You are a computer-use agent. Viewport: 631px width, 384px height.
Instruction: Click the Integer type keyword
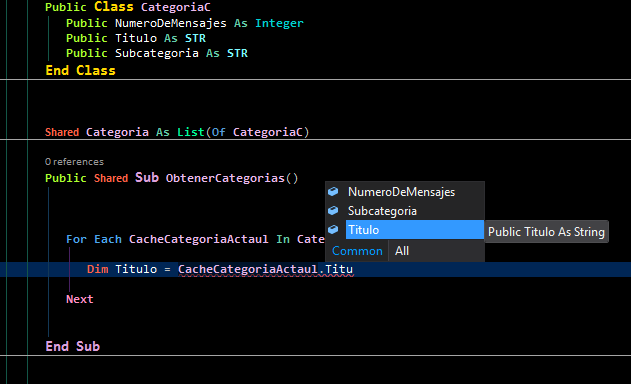[x=279, y=23]
